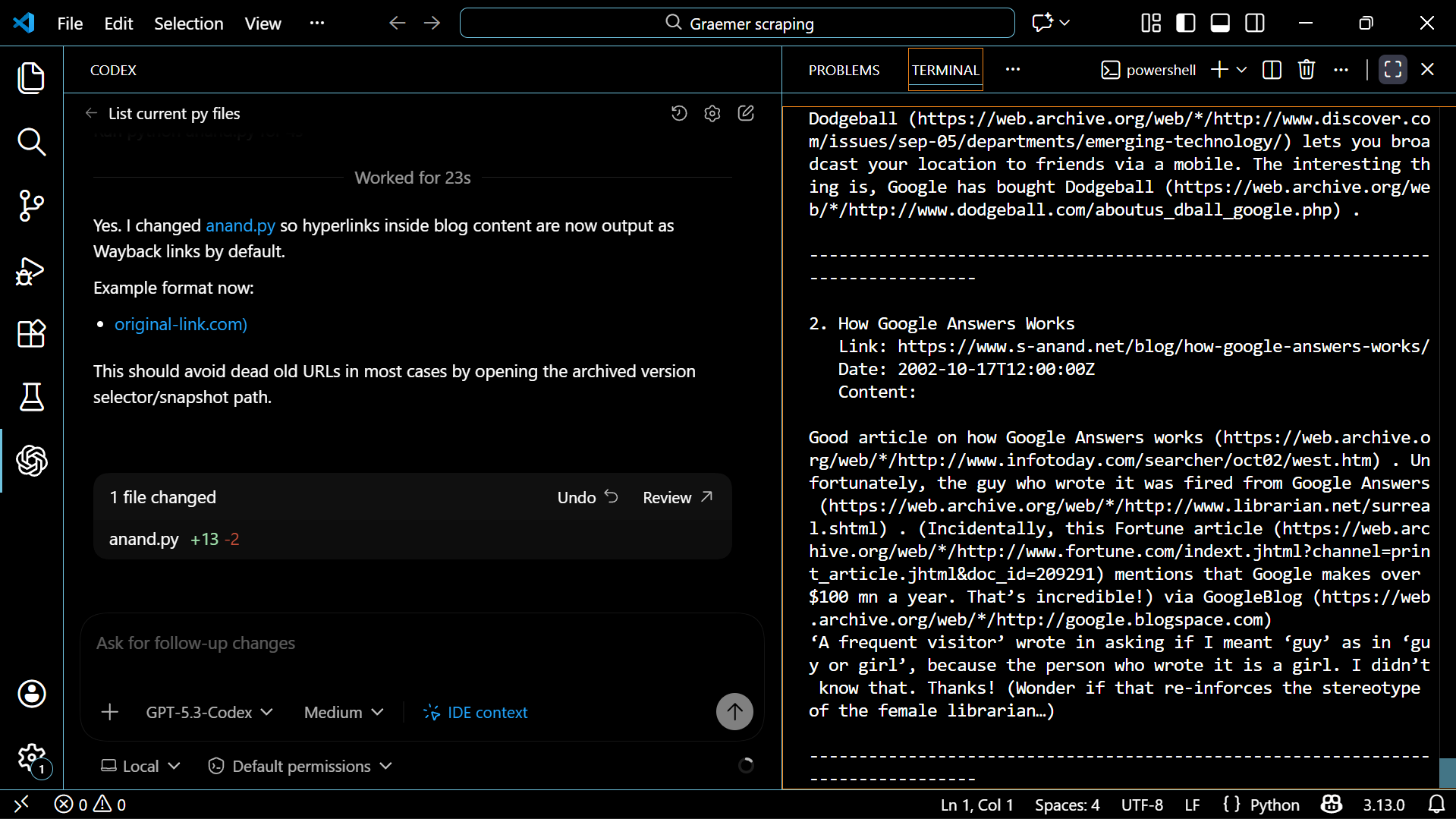The height and width of the screenshot is (819, 1456).
Task: Open the Selection menu
Action: tap(188, 24)
